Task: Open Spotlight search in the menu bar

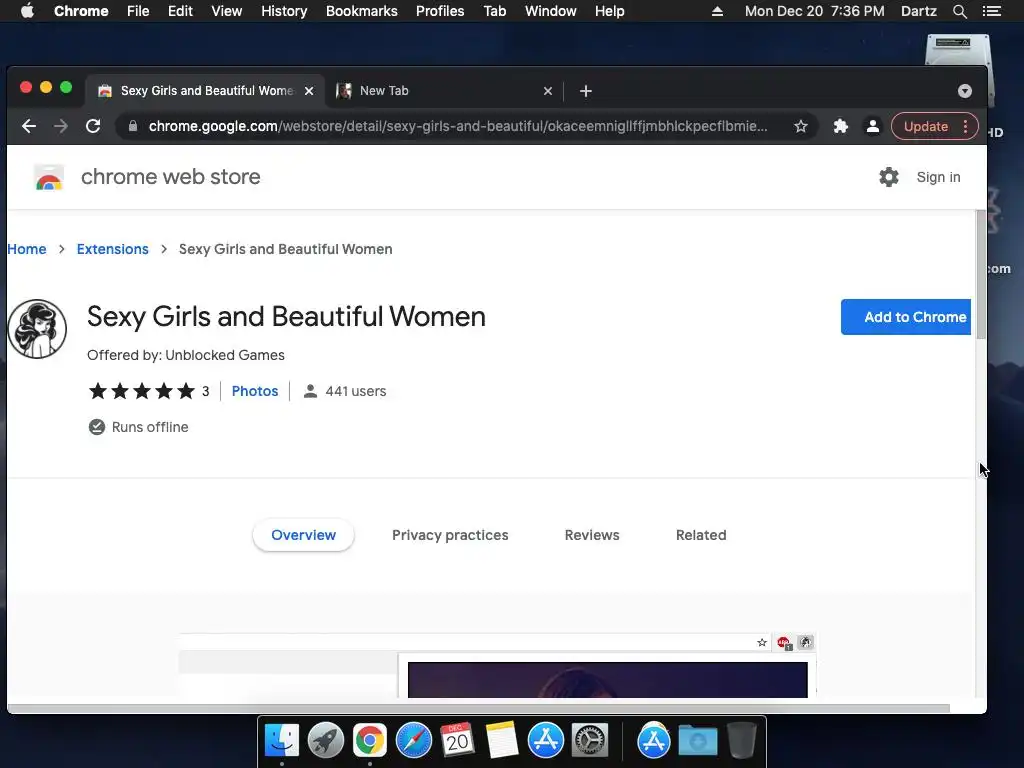Action: [x=959, y=11]
